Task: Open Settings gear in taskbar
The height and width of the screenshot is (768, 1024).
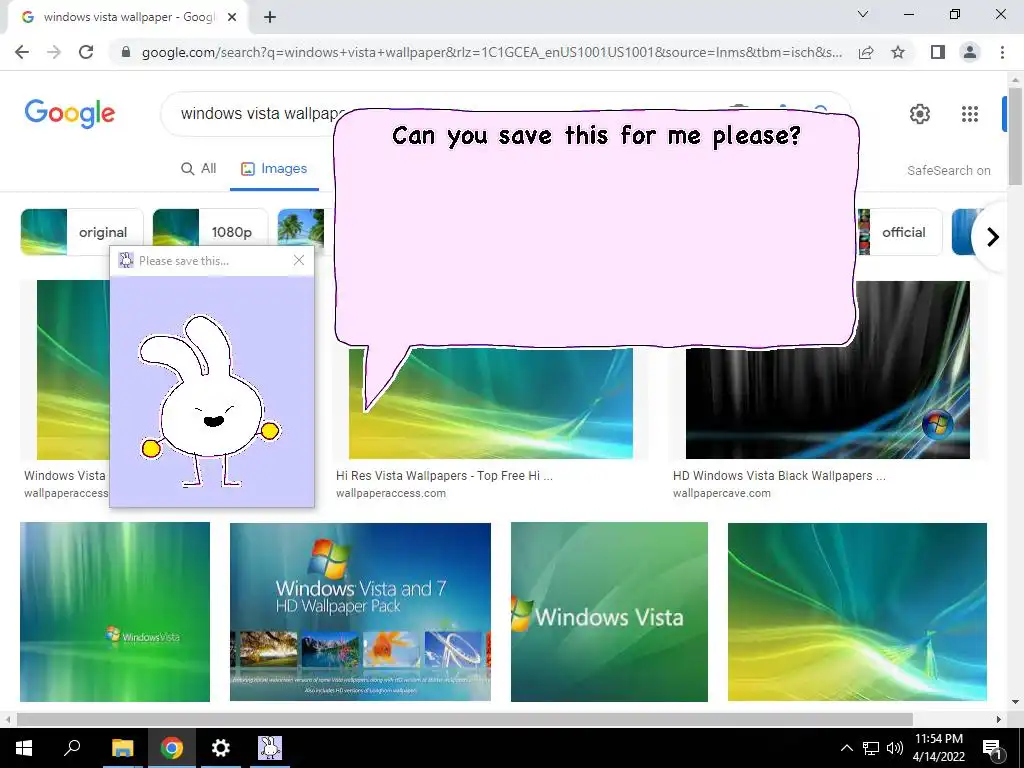Action: [x=221, y=748]
